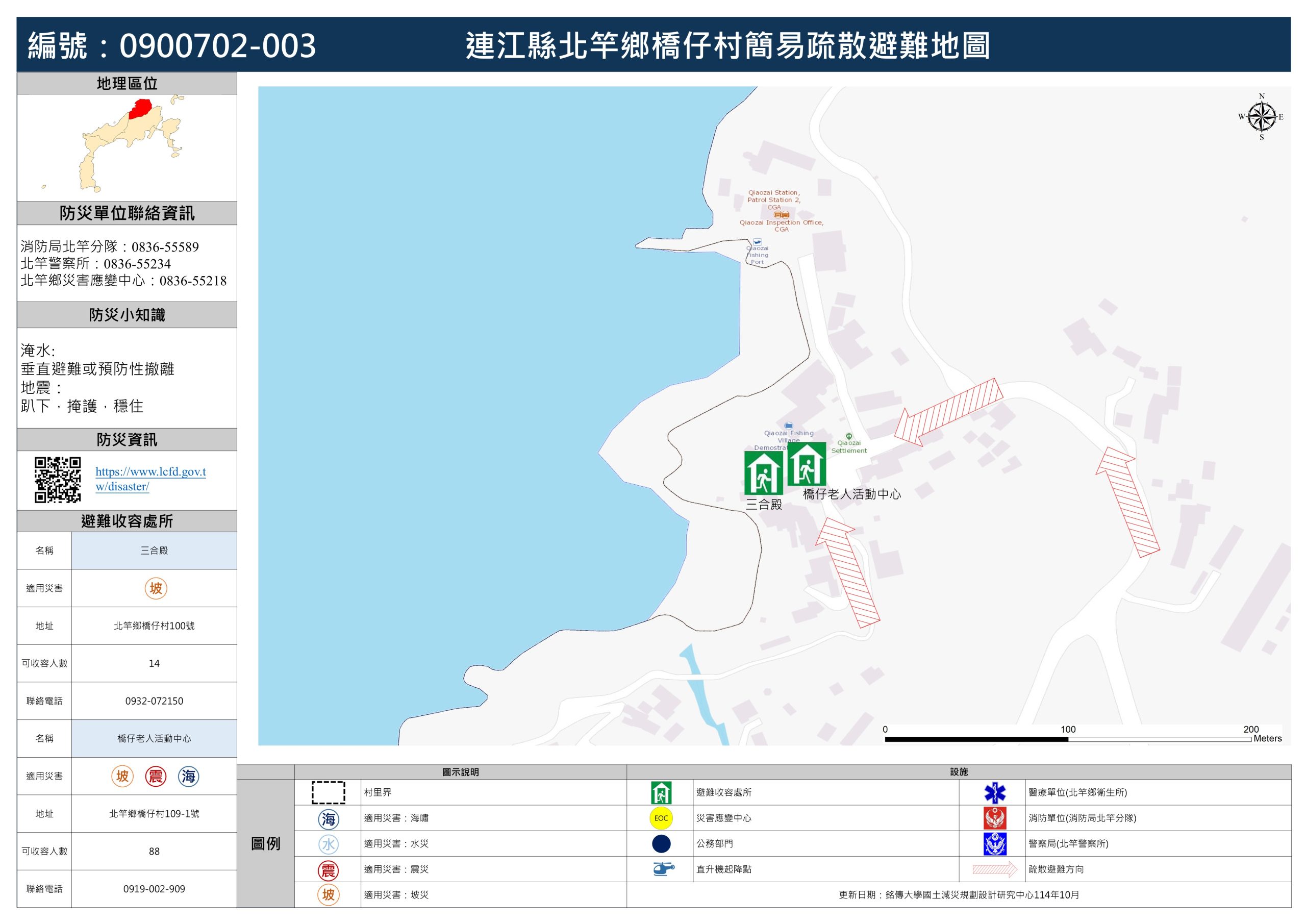This screenshot has height=924, width=1306.
Task: Click the blue police bureau legend icon
Action: (994, 844)
